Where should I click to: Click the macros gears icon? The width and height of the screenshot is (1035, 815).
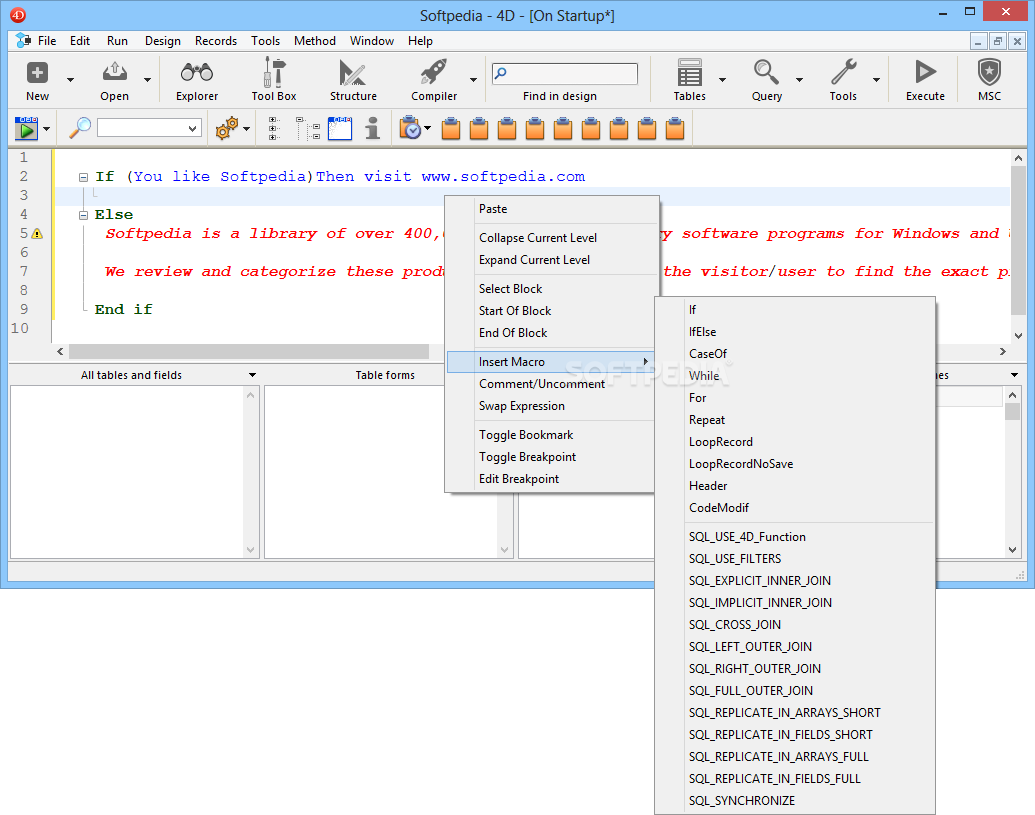coord(226,128)
